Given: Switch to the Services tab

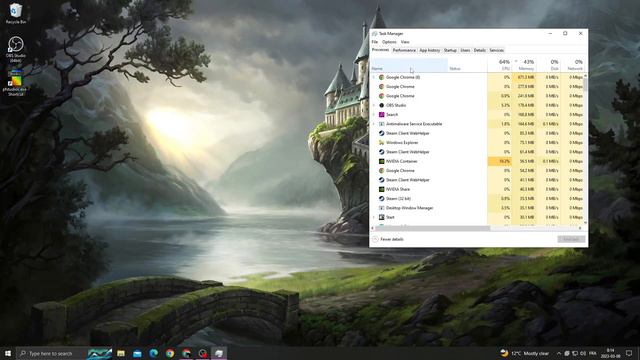Looking at the screenshot, I should [x=497, y=50].
